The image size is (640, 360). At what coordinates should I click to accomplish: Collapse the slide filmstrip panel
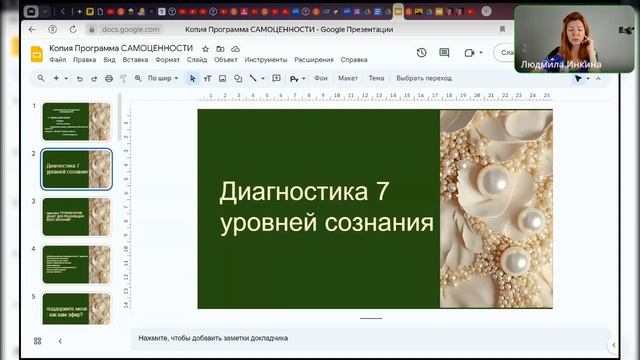[60, 341]
